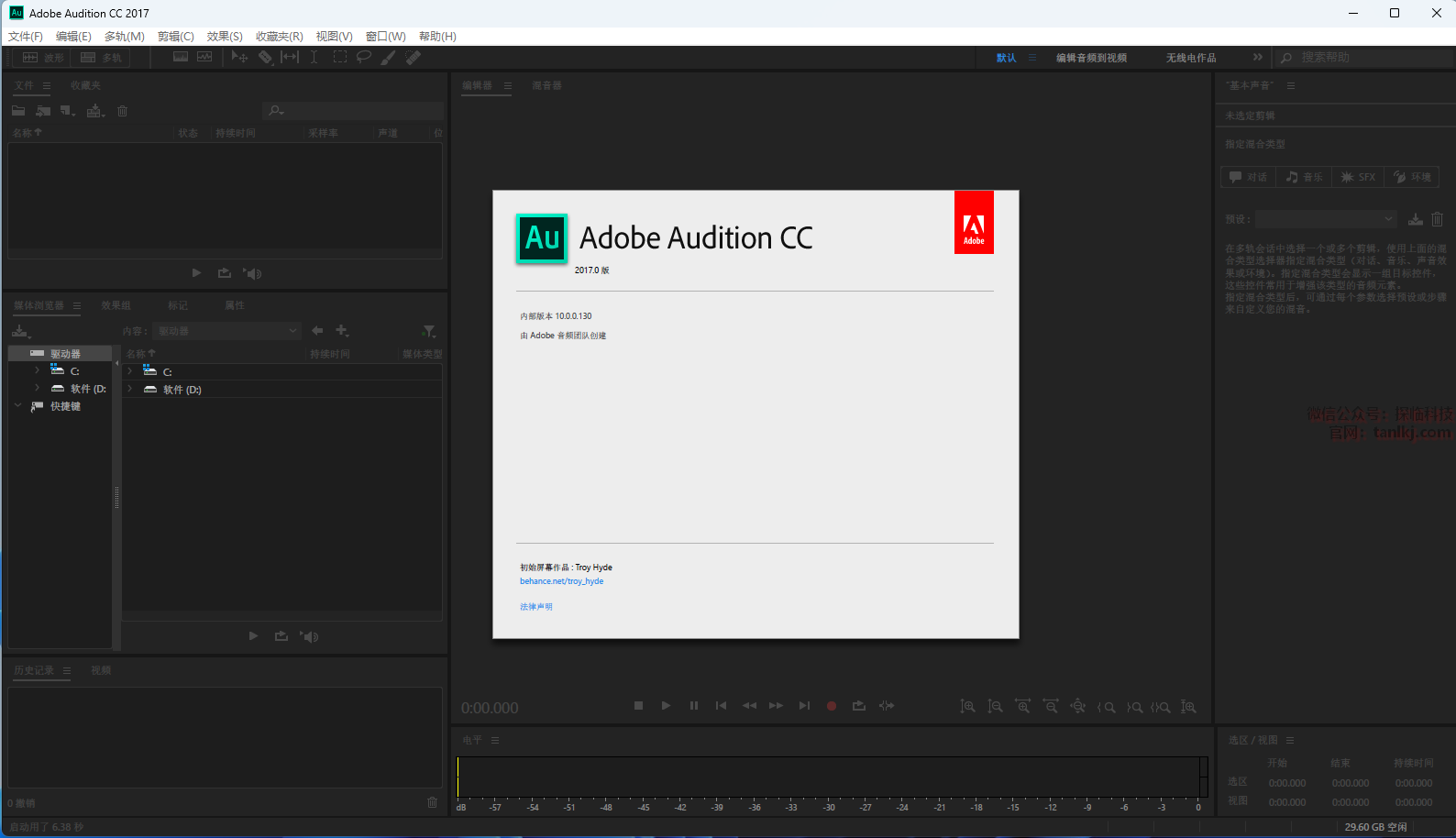Switch to 多轨 multitrack view

101,58
